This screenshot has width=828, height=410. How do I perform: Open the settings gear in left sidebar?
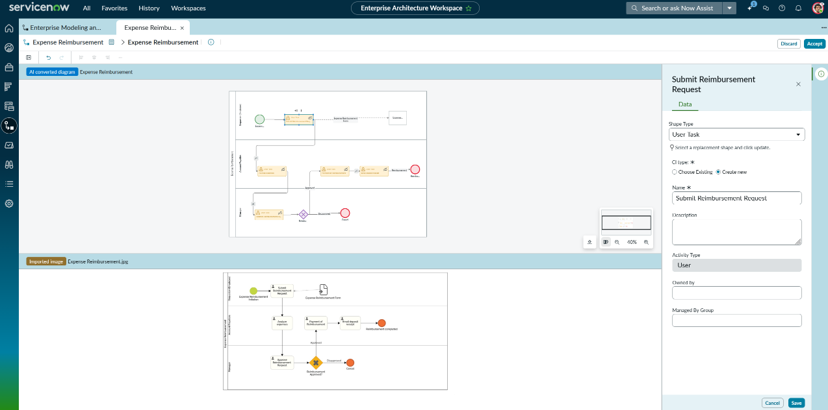9,203
